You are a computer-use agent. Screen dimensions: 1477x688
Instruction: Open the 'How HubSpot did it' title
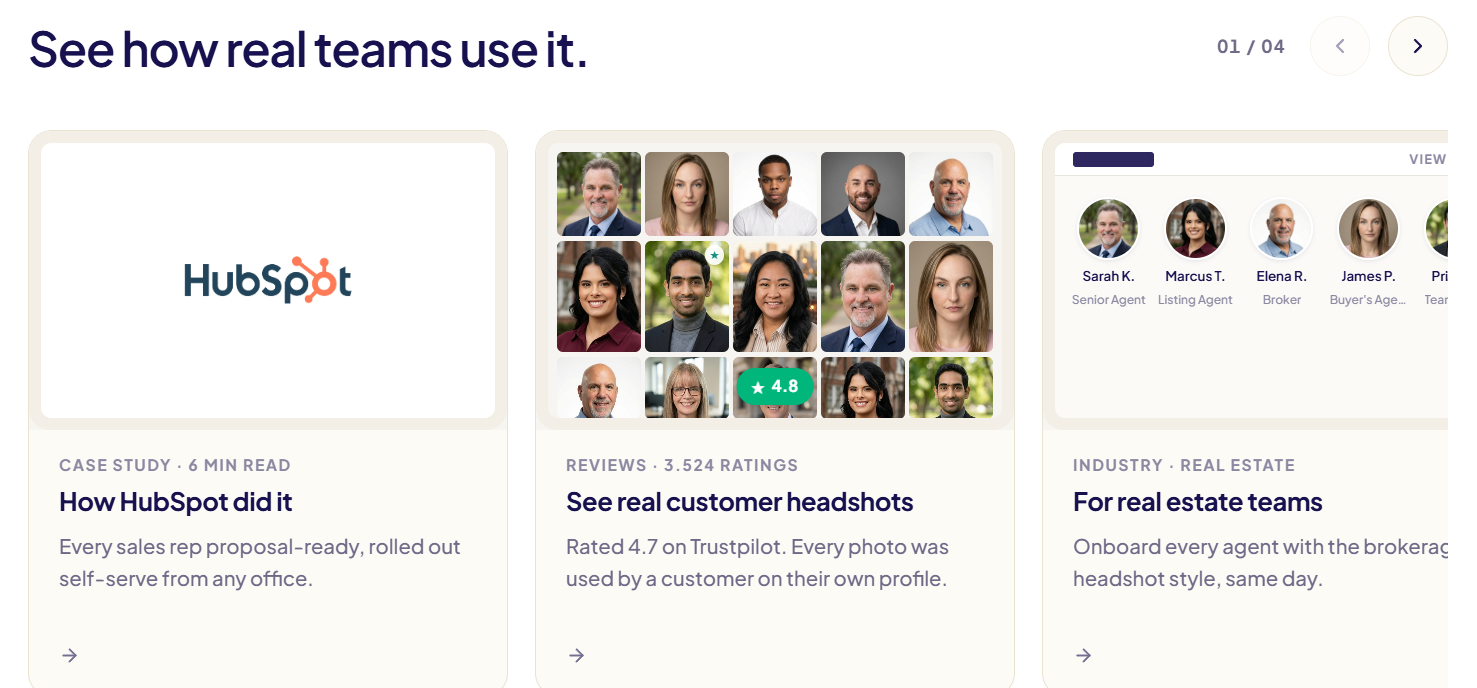click(x=176, y=502)
